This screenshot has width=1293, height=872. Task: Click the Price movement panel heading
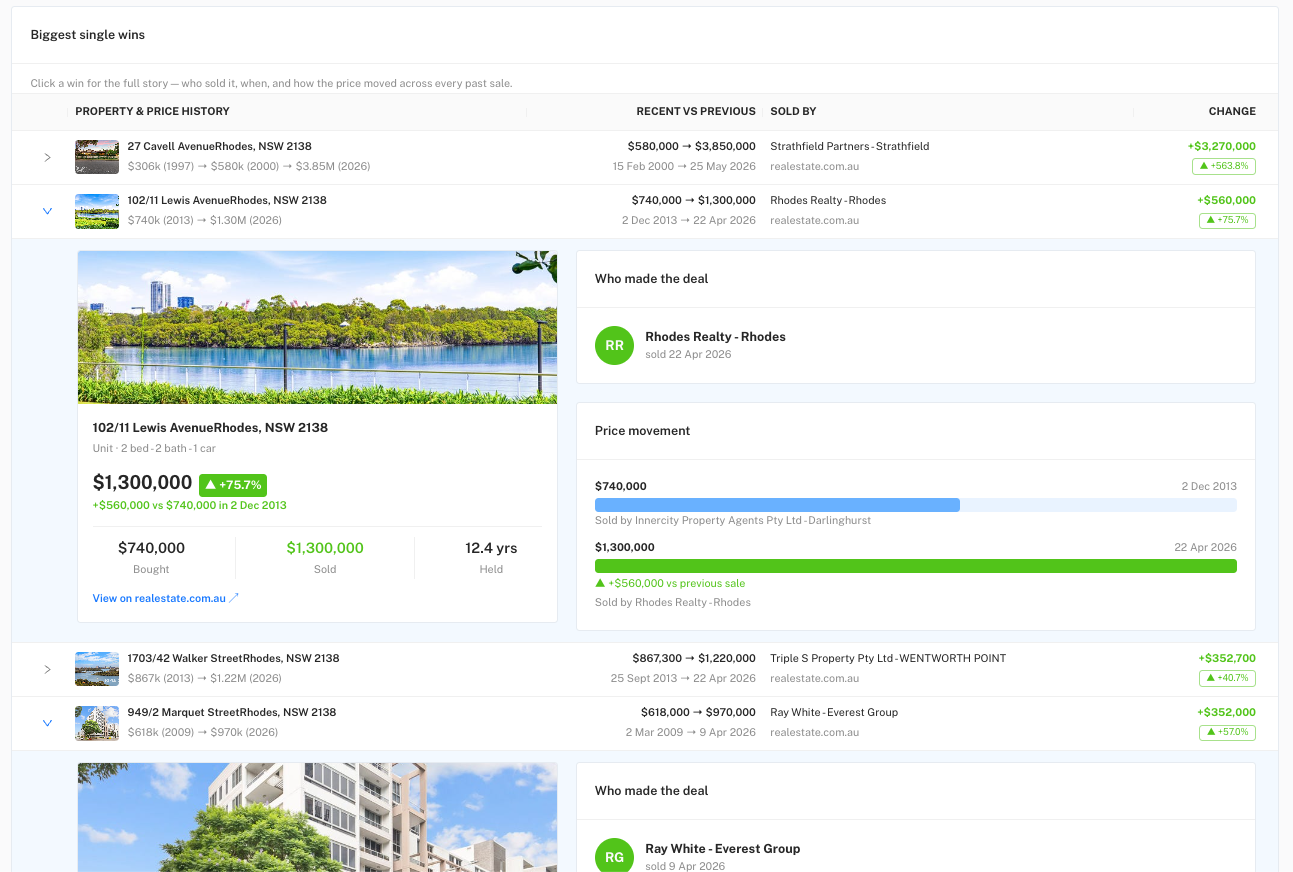click(x=643, y=431)
